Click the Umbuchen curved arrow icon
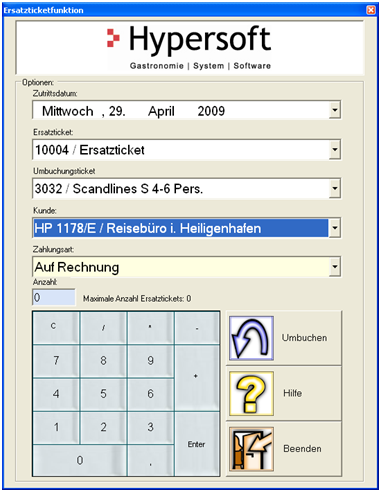The height and width of the screenshot is (490, 379). tap(252, 338)
